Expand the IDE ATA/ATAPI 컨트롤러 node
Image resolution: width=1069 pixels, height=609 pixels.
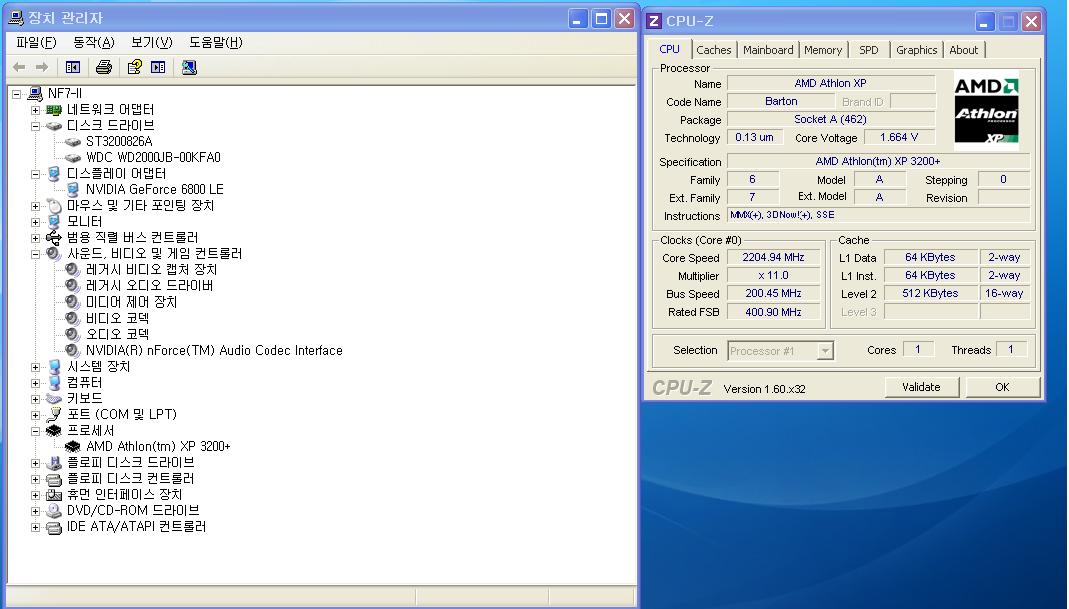click(x=35, y=528)
